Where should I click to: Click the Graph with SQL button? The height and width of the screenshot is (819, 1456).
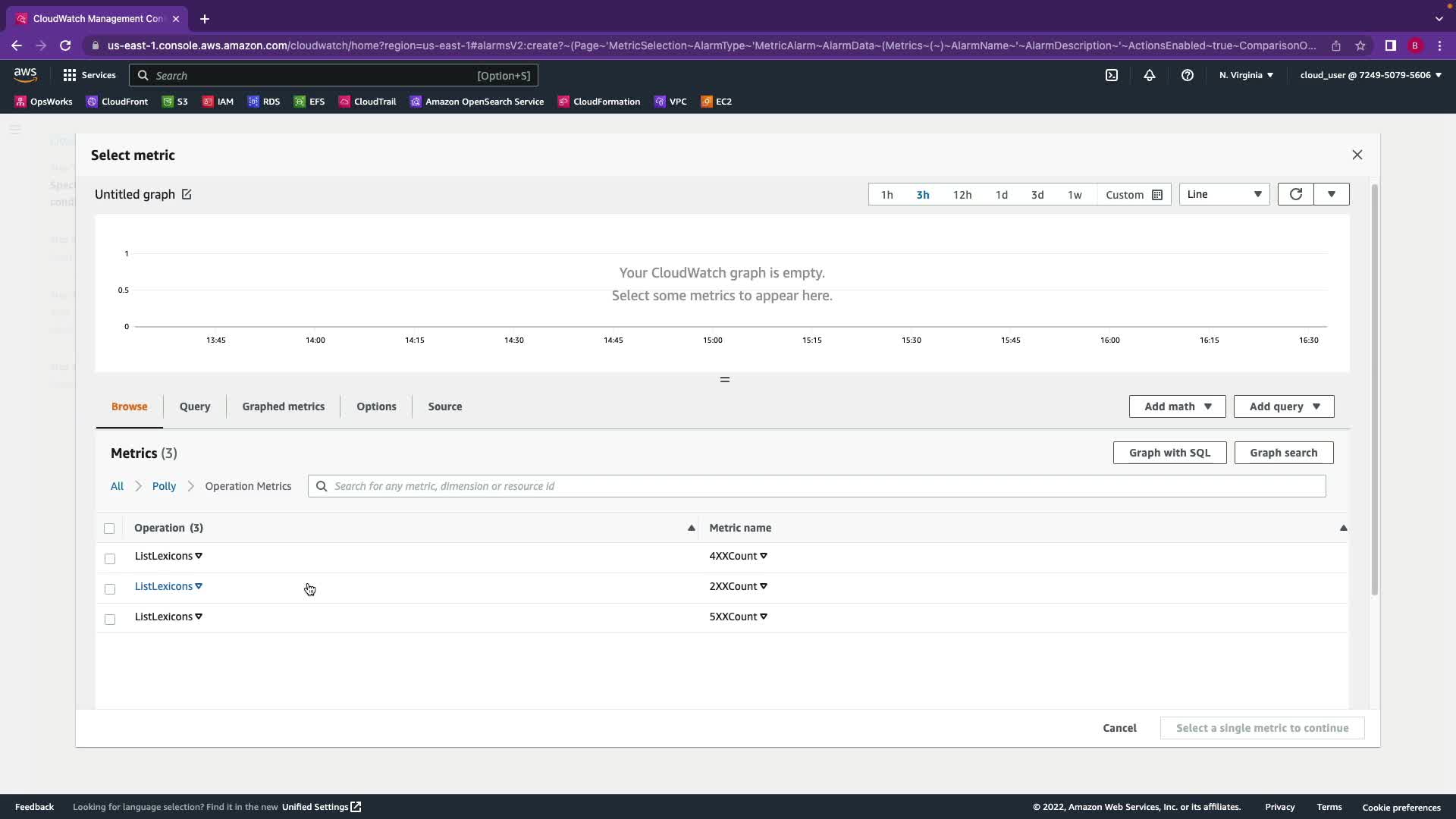point(1169,453)
